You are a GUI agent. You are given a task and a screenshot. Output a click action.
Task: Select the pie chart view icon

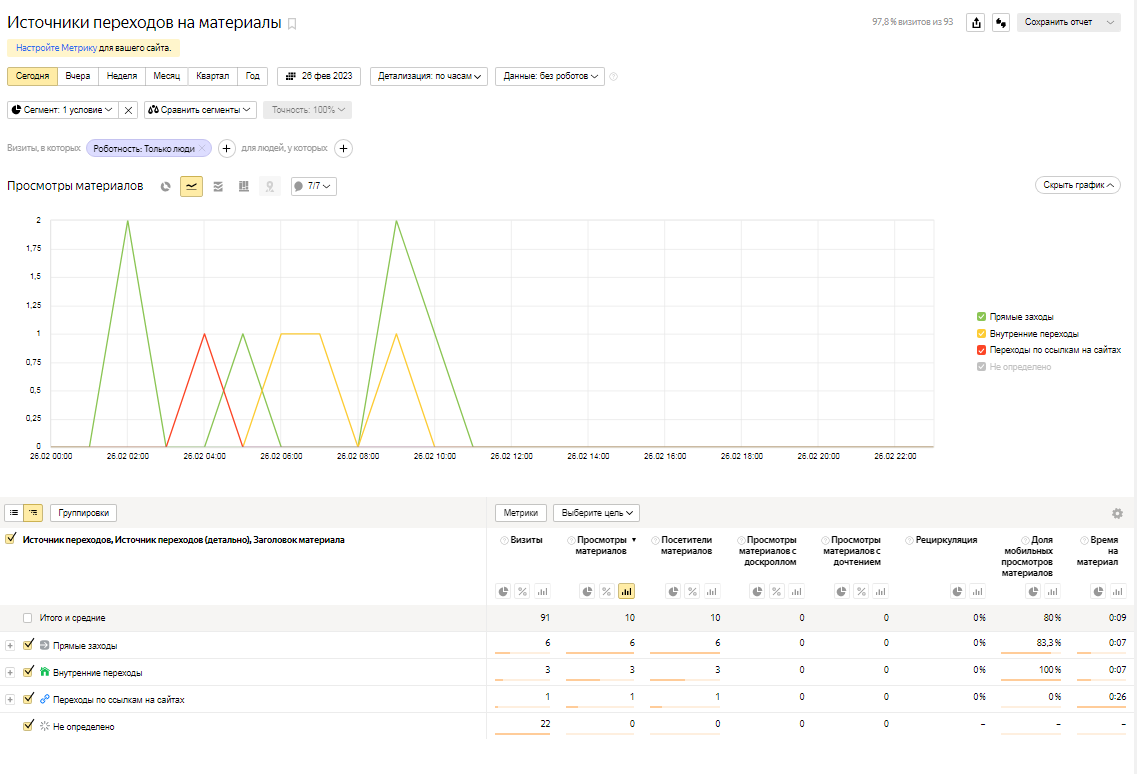pos(165,186)
